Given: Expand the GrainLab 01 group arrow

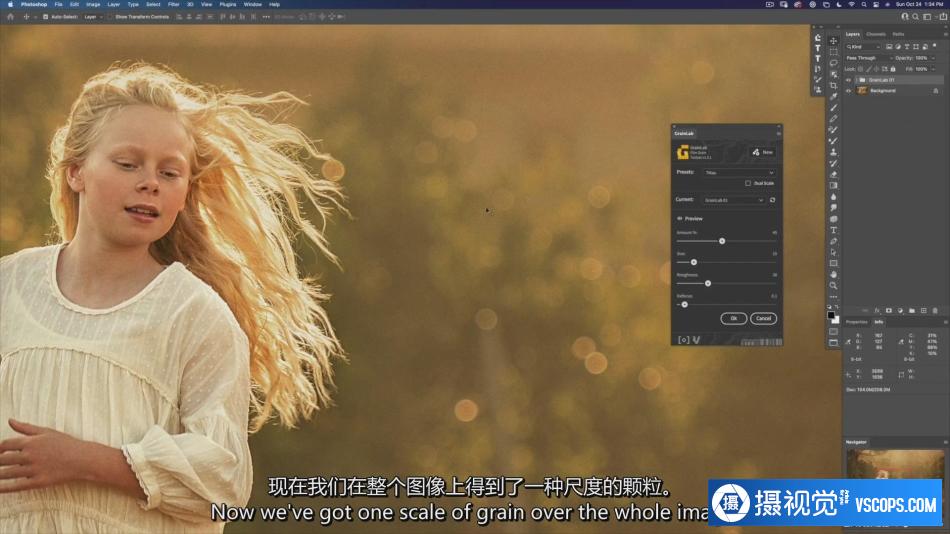Looking at the screenshot, I should tap(855, 80).
